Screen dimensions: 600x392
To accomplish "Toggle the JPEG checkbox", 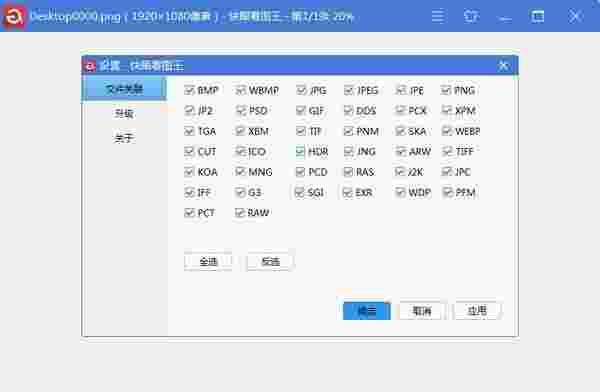I will (x=349, y=90).
